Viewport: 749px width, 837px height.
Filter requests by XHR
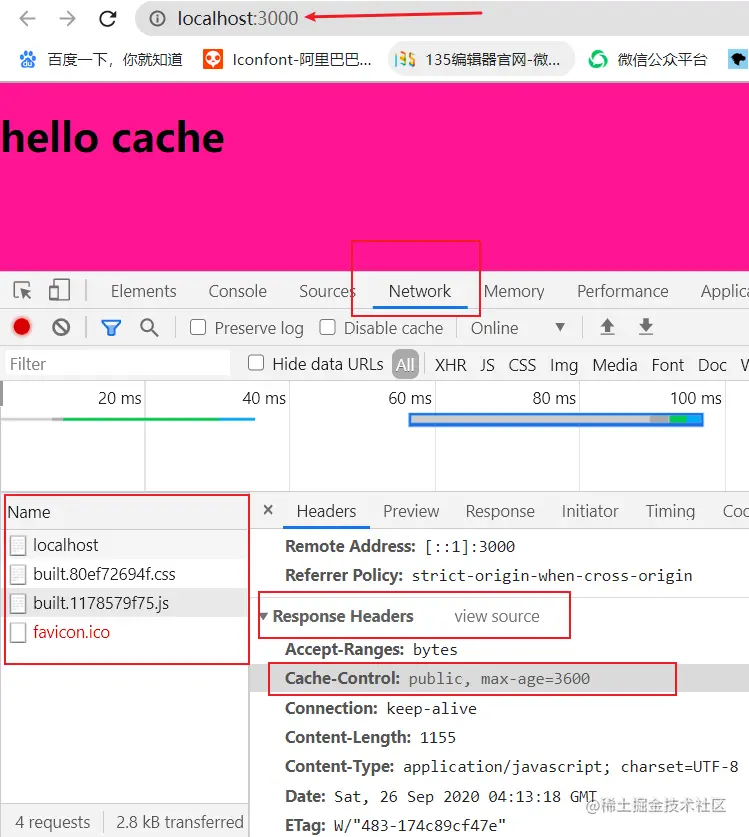click(450, 365)
